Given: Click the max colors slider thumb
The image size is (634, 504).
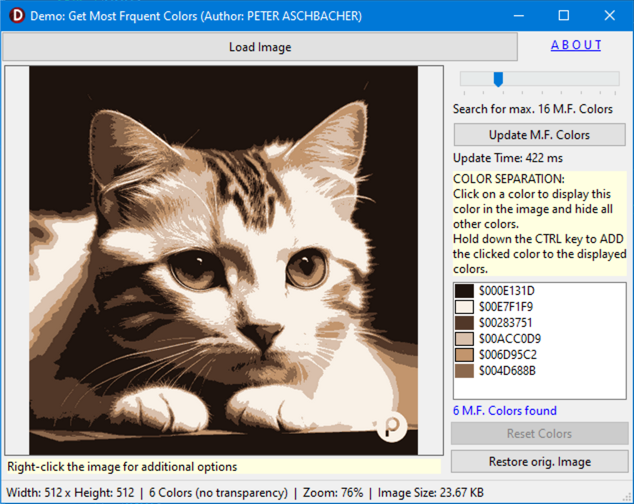Looking at the screenshot, I should click(498, 79).
